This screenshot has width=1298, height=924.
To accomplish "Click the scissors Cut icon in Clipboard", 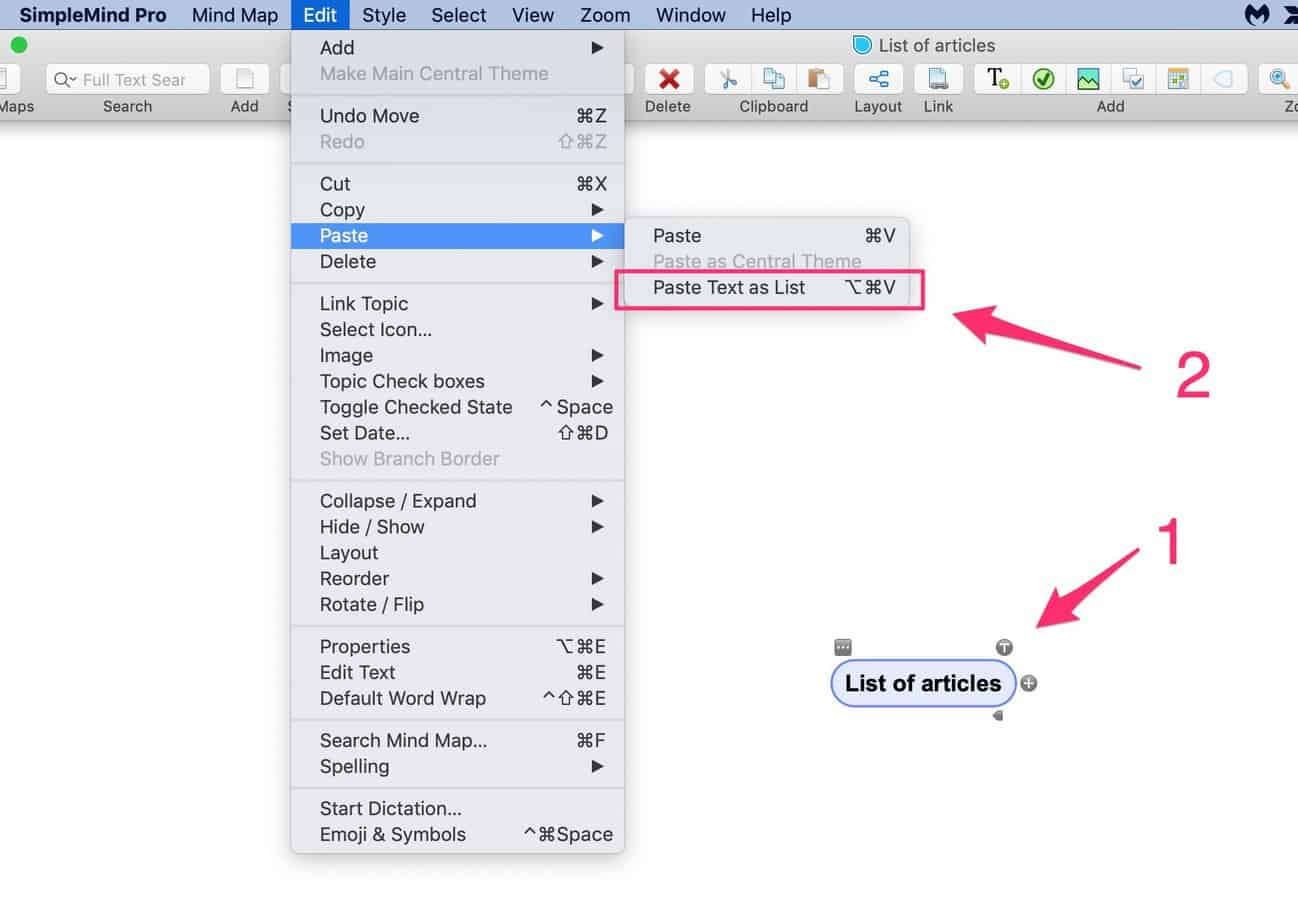I will tap(729, 79).
